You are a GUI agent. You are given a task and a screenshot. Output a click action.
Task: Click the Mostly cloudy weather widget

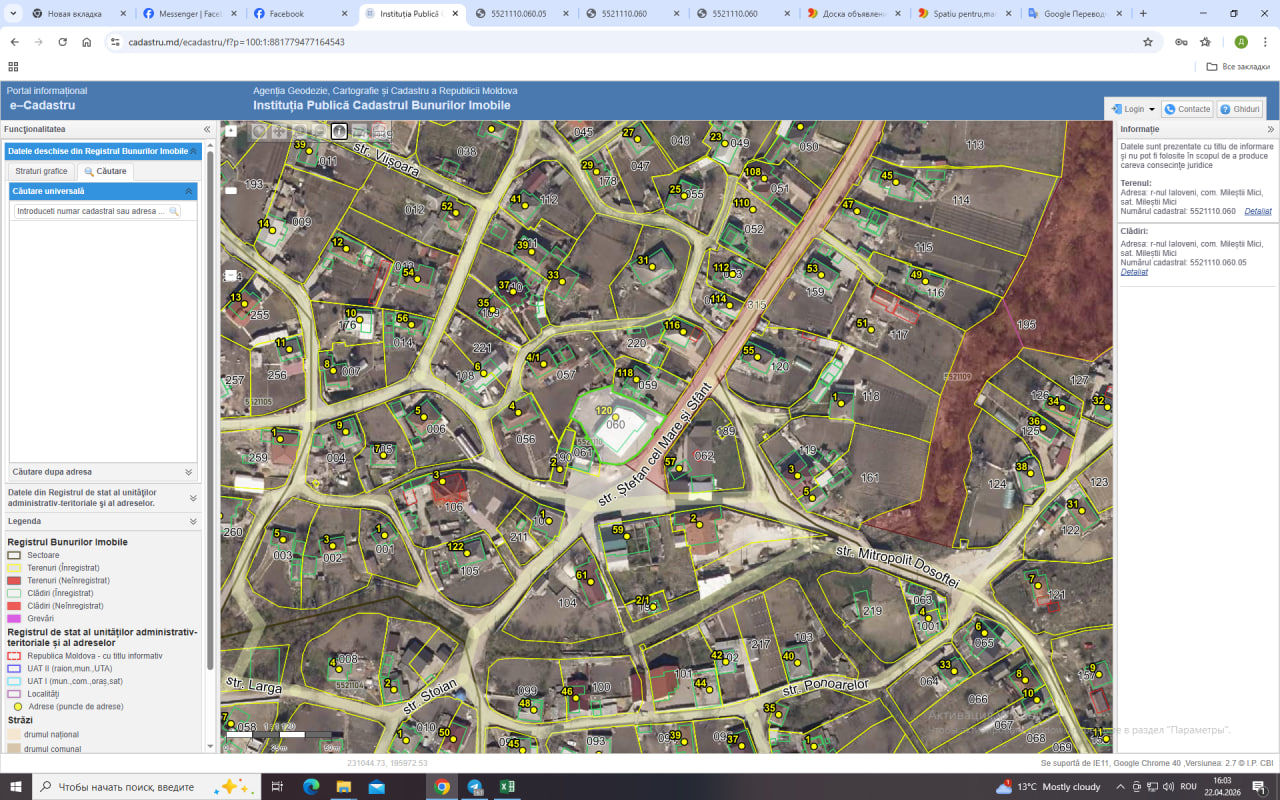1048,786
